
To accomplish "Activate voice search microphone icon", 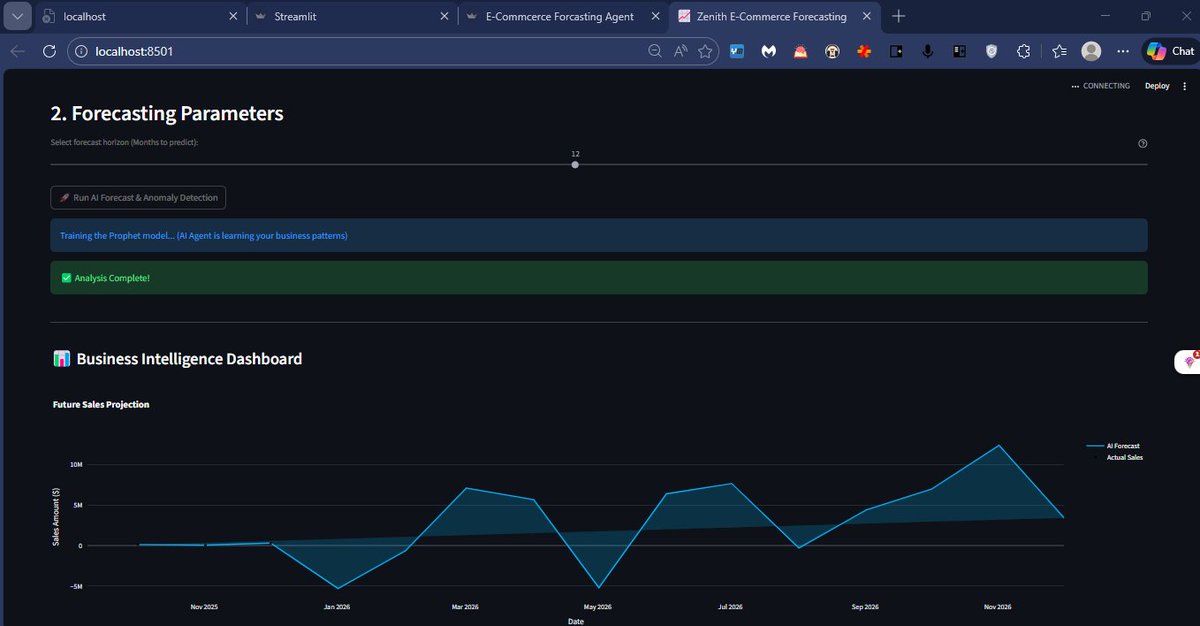I will coord(927,50).
